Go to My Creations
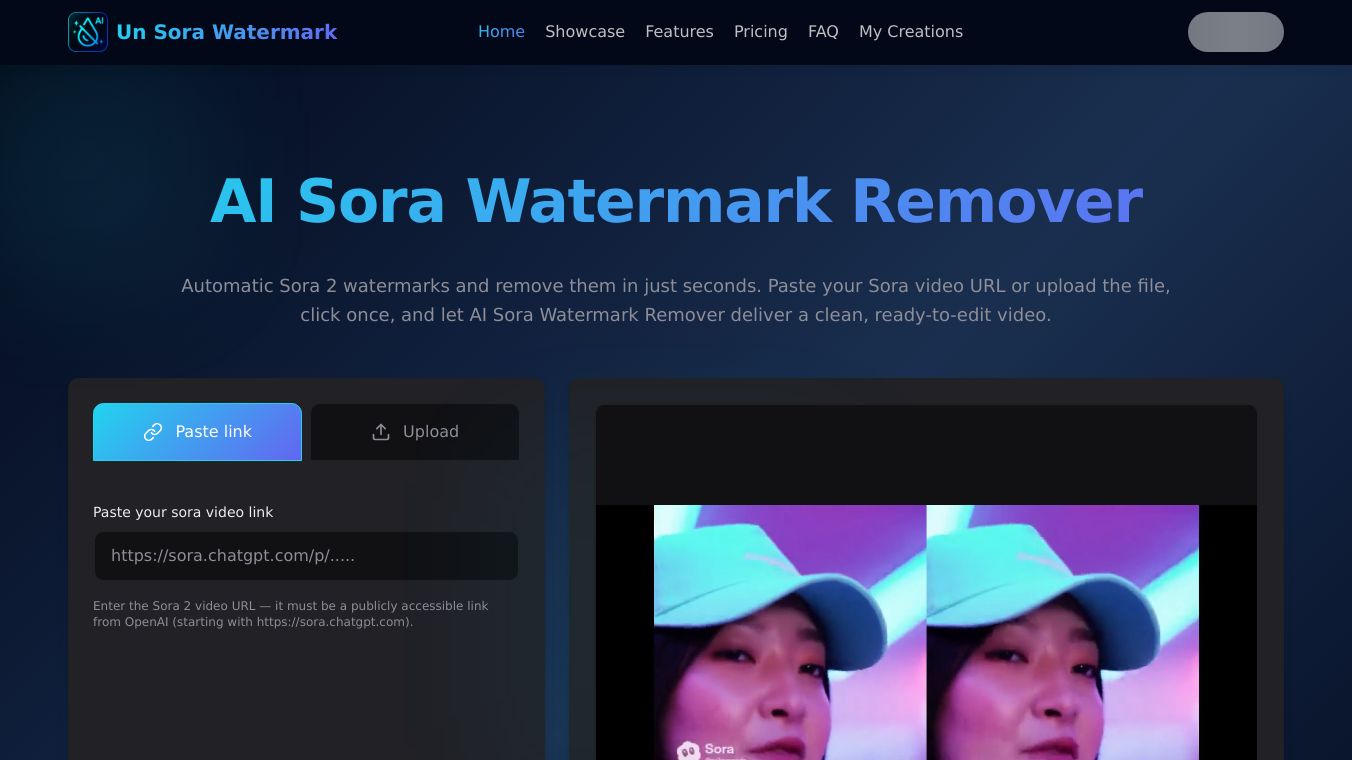Viewport: 1352px width, 760px height. click(911, 31)
